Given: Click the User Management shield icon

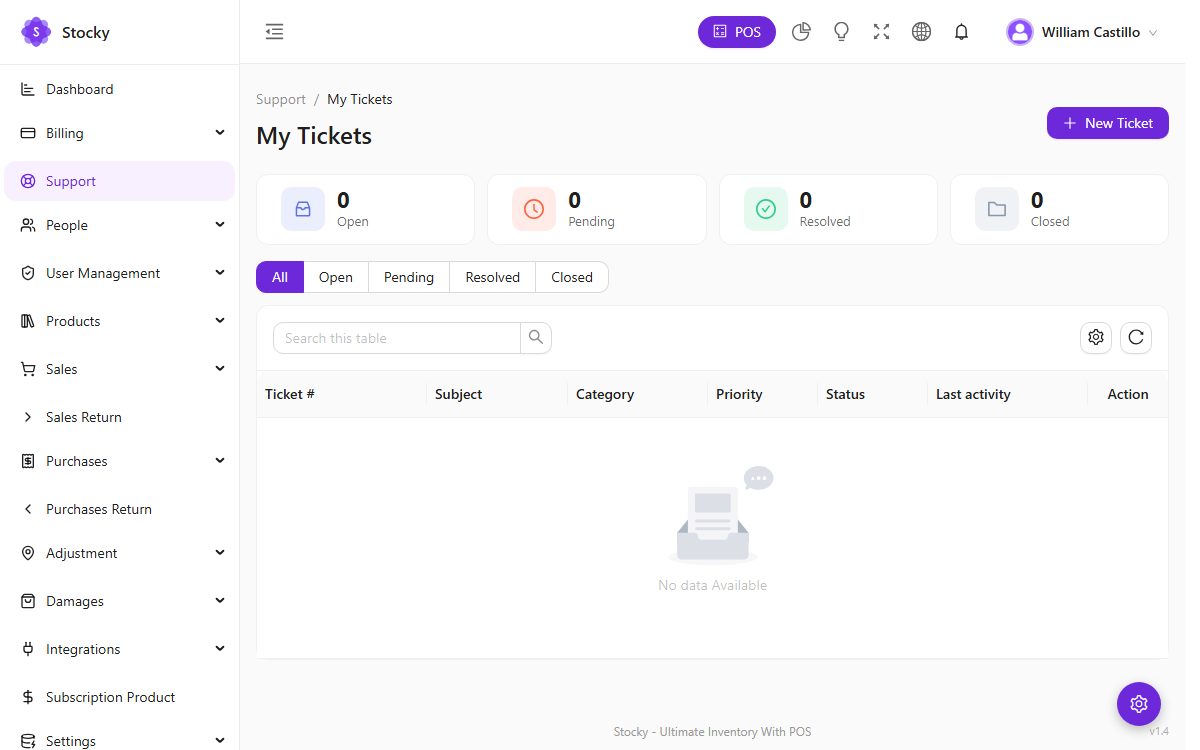Looking at the screenshot, I should 28,273.
